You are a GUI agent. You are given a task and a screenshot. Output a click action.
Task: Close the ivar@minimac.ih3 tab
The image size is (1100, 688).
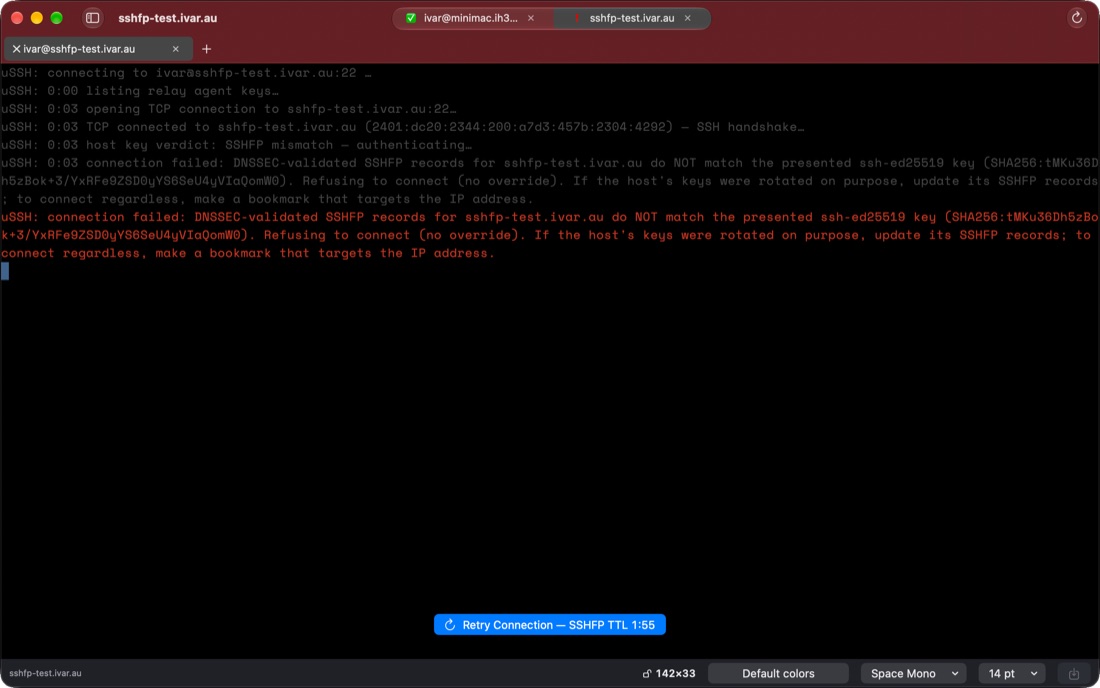(531, 18)
